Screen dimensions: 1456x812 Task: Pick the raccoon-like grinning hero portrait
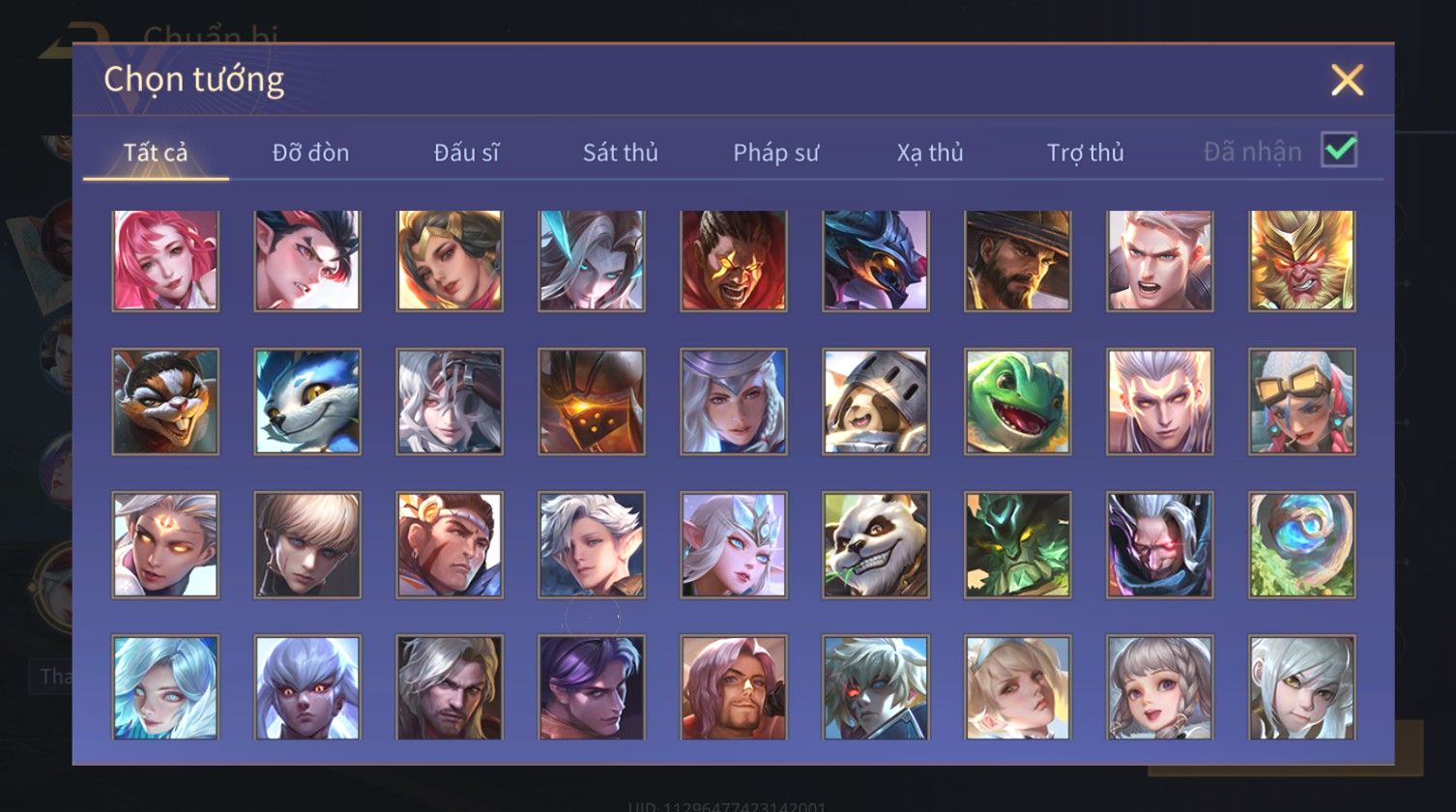165,401
